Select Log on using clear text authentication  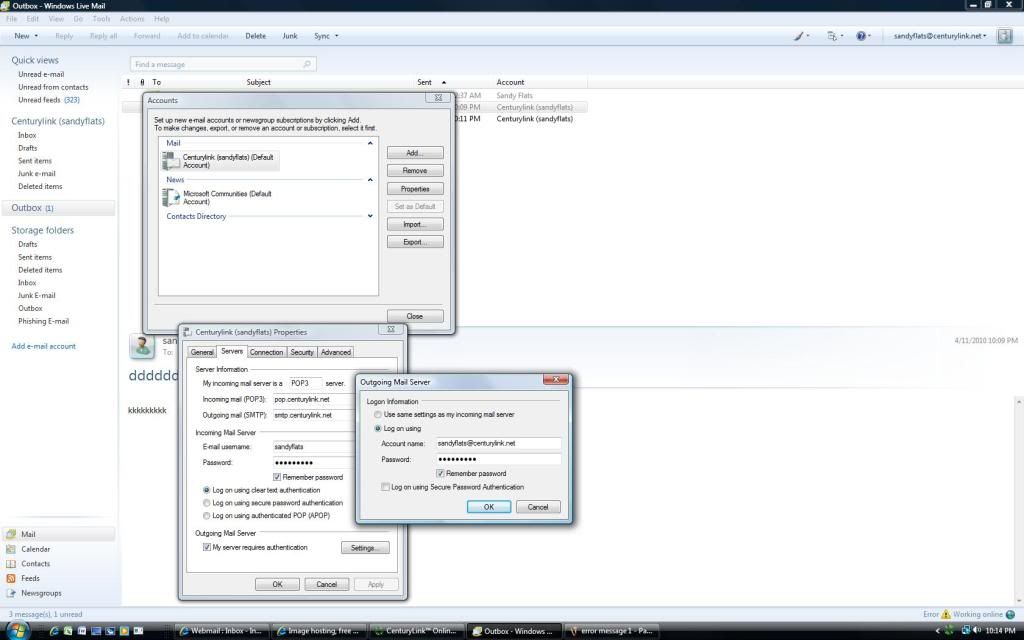coord(206,490)
